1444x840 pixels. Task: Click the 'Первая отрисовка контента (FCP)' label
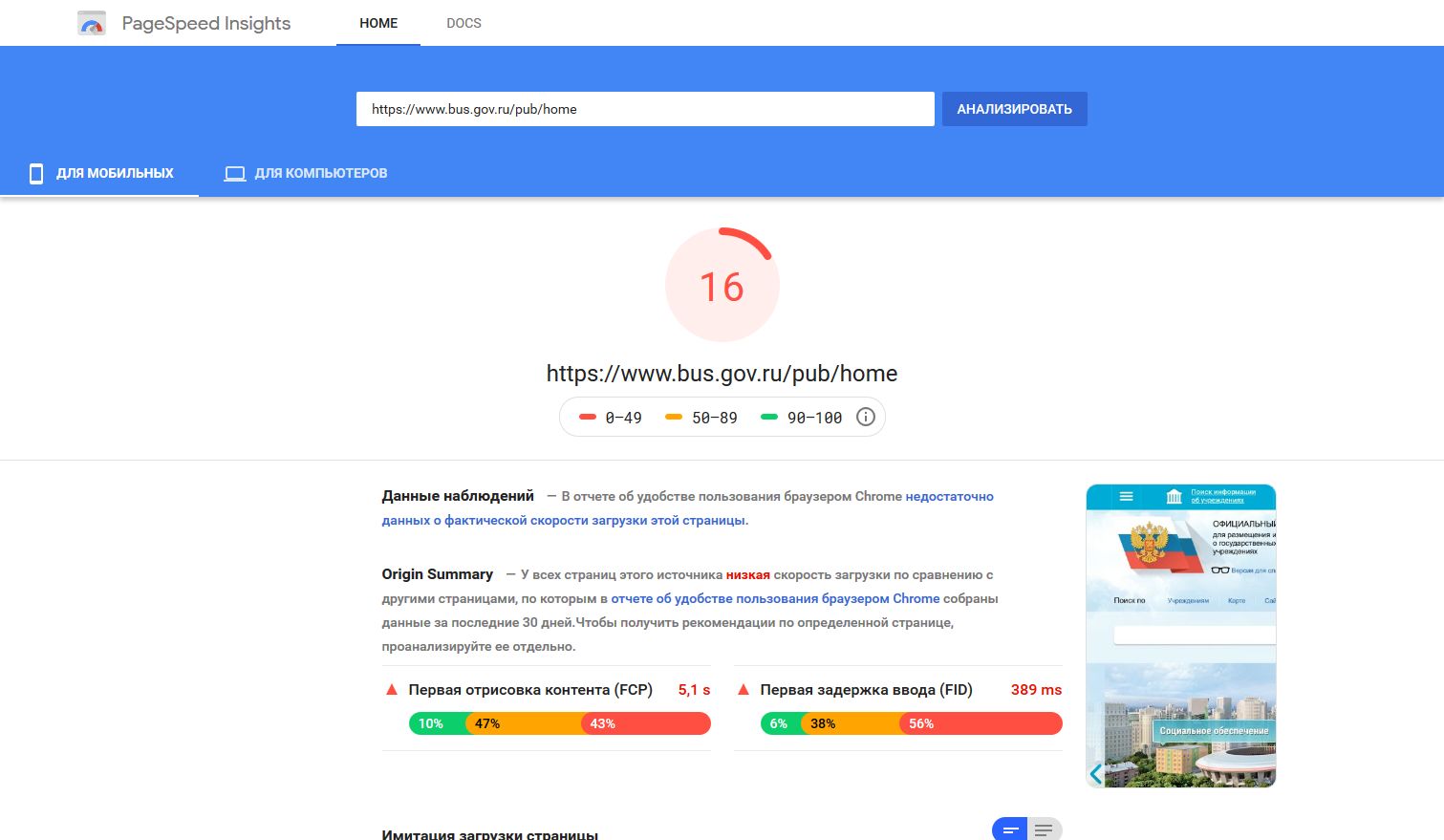pyautogui.click(x=530, y=689)
